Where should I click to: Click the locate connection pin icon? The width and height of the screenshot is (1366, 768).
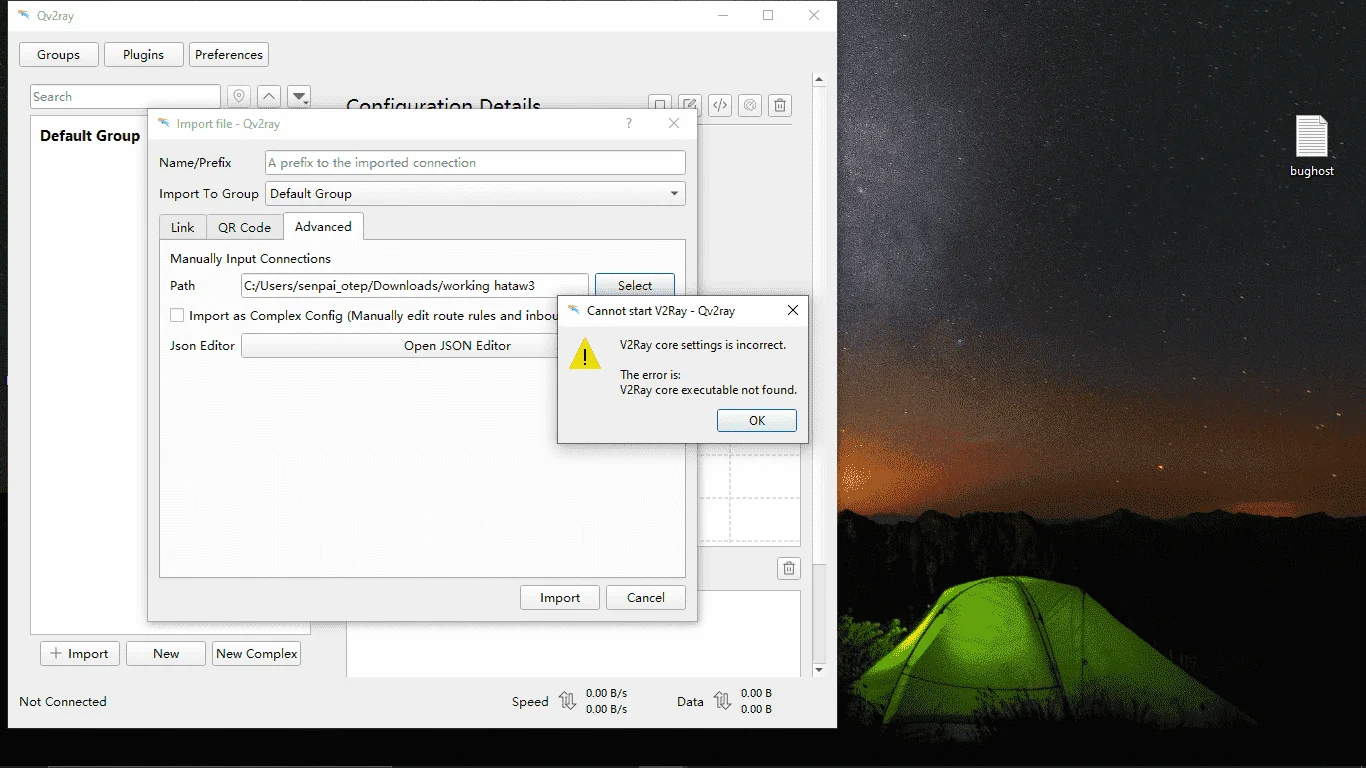pos(238,97)
